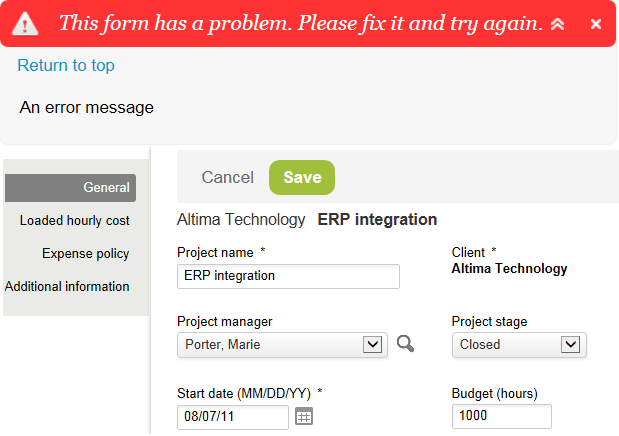
Task: Click the Return to top link
Action: click(x=66, y=66)
